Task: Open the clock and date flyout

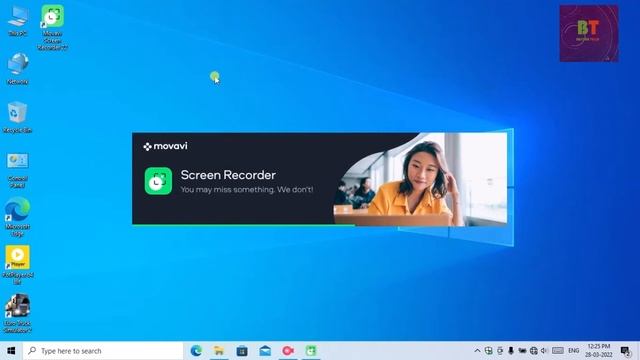Action: coord(598,351)
